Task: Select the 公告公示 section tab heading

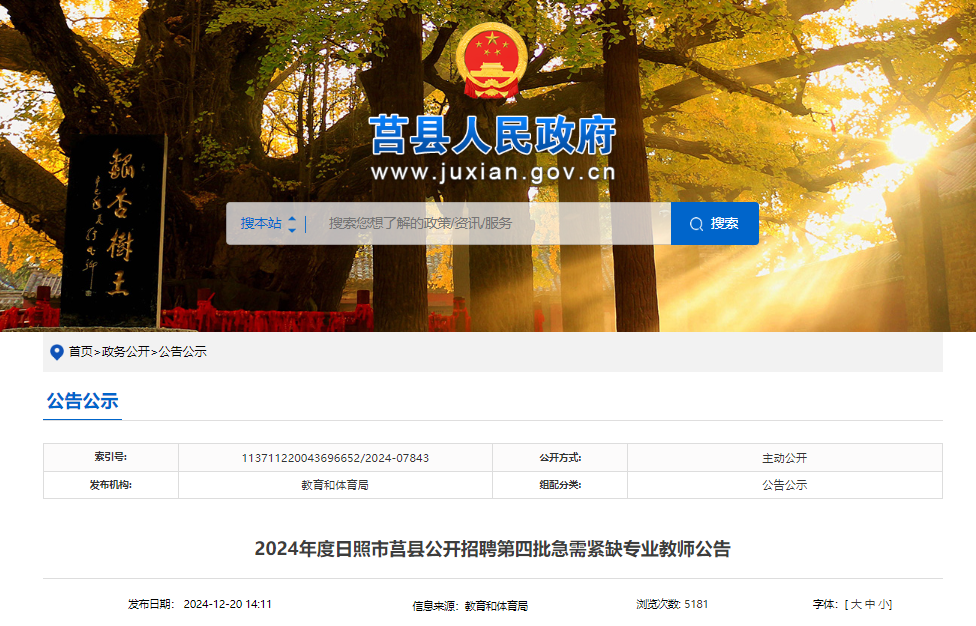Action: tap(82, 402)
